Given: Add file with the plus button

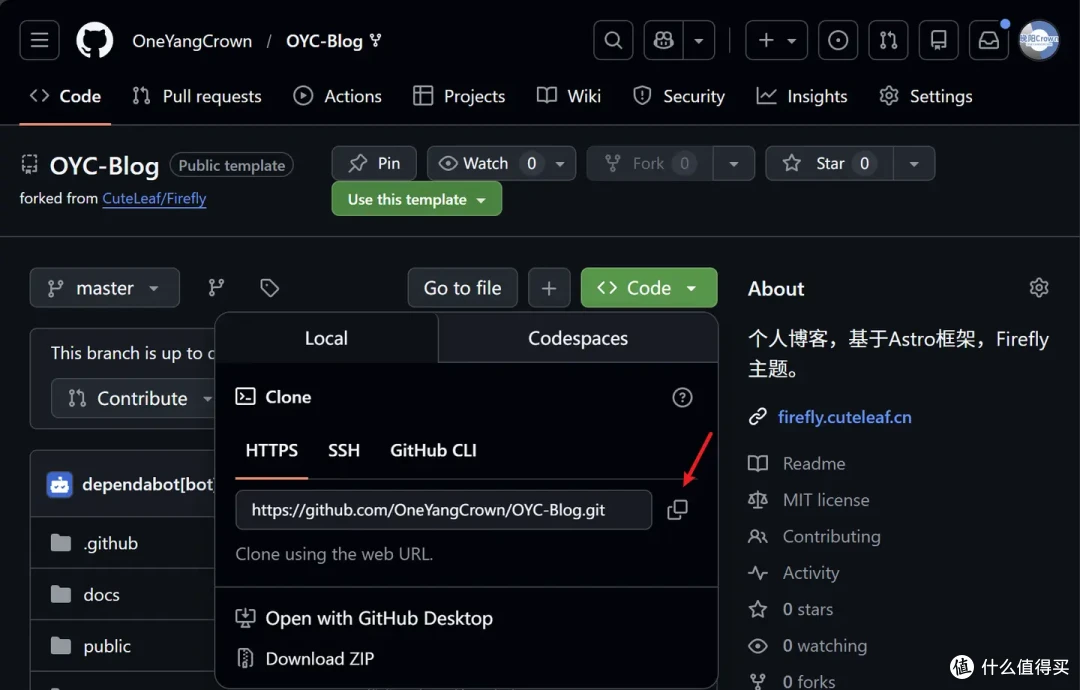Looking at the screenshot, I should [549, 288].
